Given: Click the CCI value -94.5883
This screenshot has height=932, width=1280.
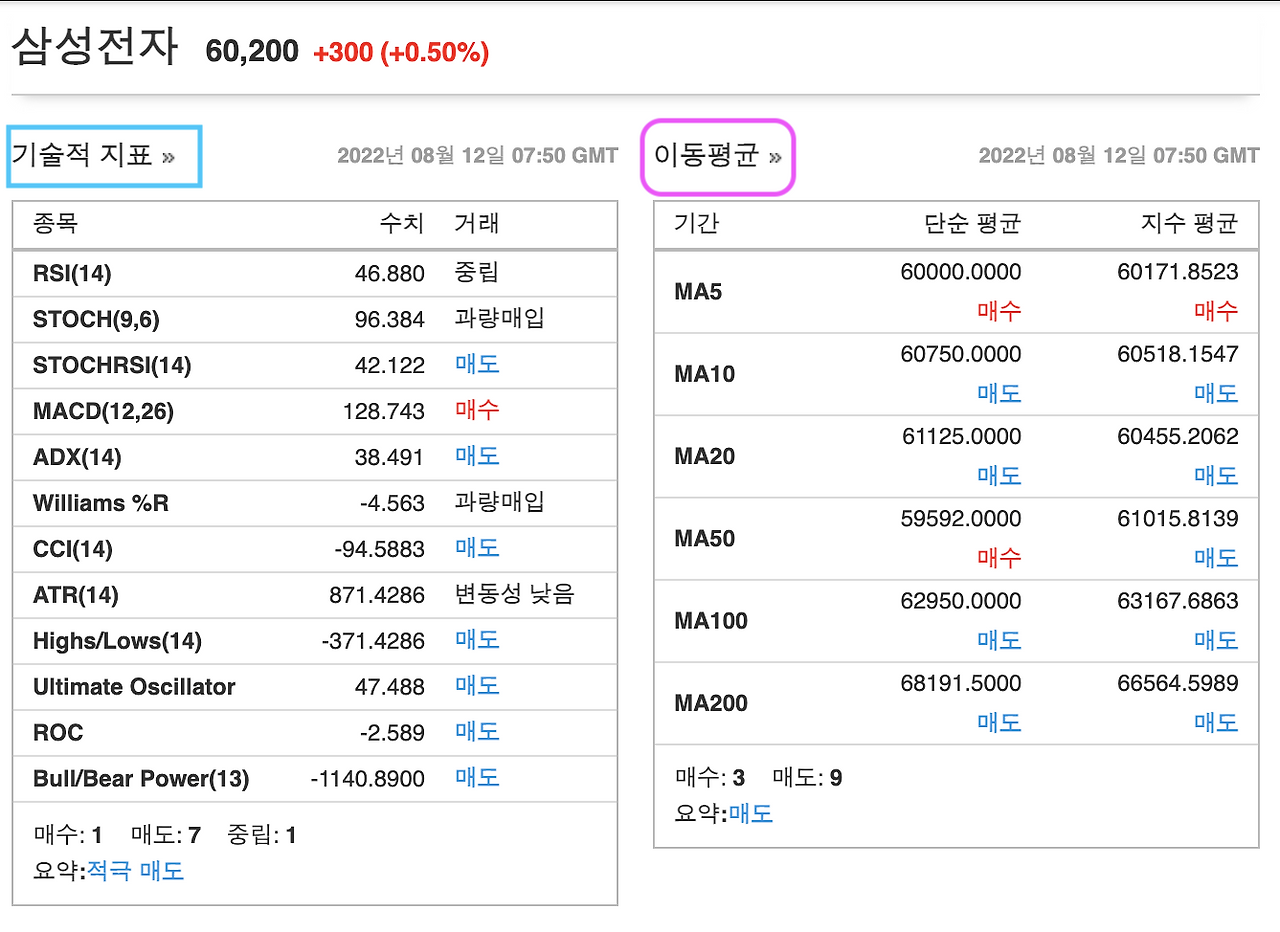Looking at the screenshot, I should [x=380, y=549].
